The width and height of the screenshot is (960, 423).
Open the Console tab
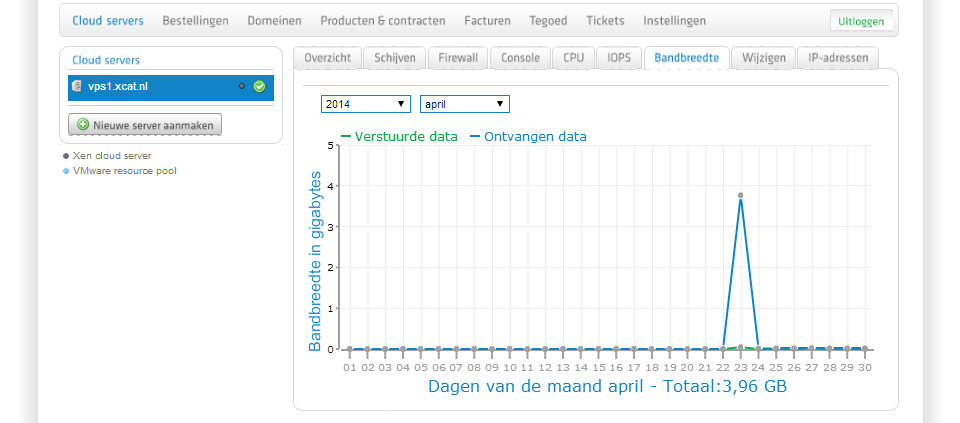click(x=520, y=58)
